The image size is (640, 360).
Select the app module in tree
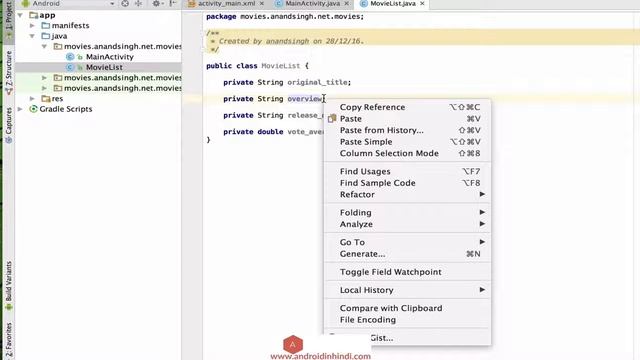point(47,15)
